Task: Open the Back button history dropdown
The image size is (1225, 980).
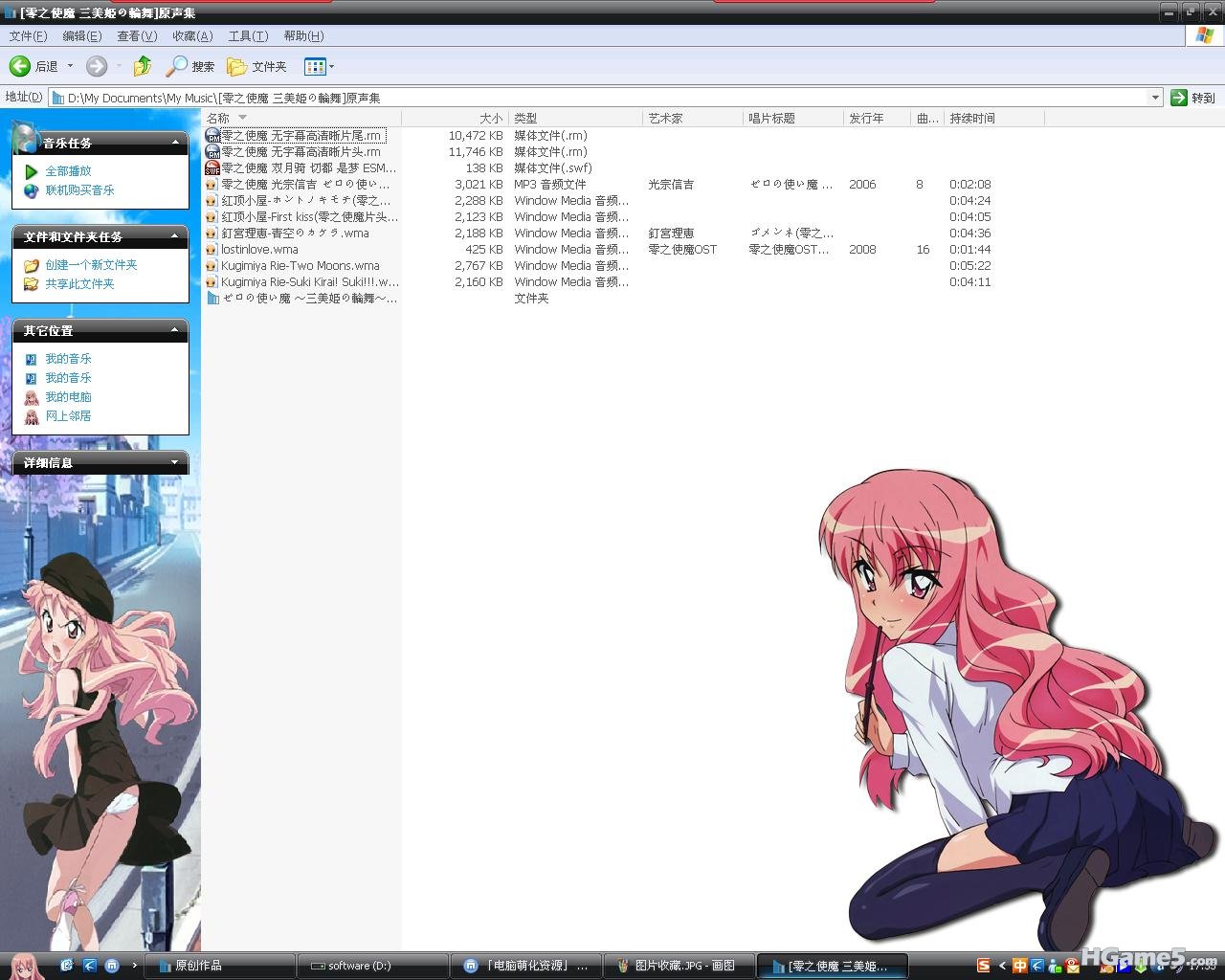Action: [70, 66]
